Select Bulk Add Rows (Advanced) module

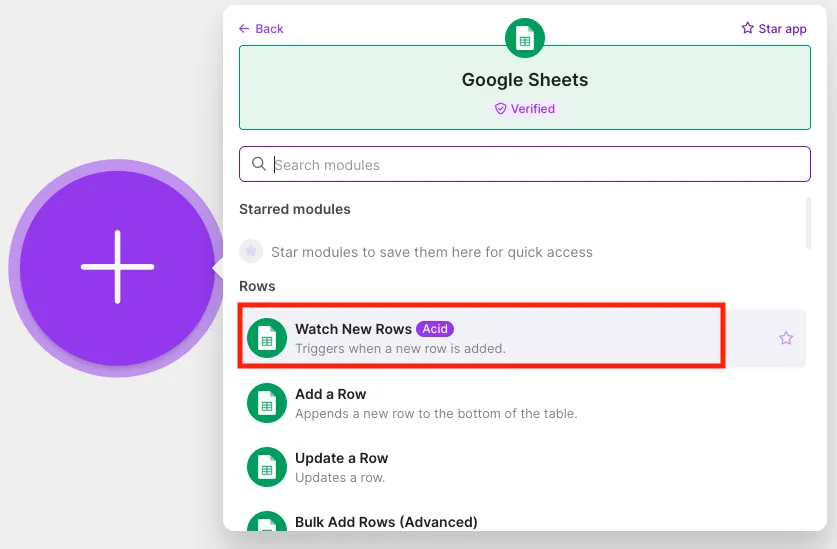click(522, 519)
